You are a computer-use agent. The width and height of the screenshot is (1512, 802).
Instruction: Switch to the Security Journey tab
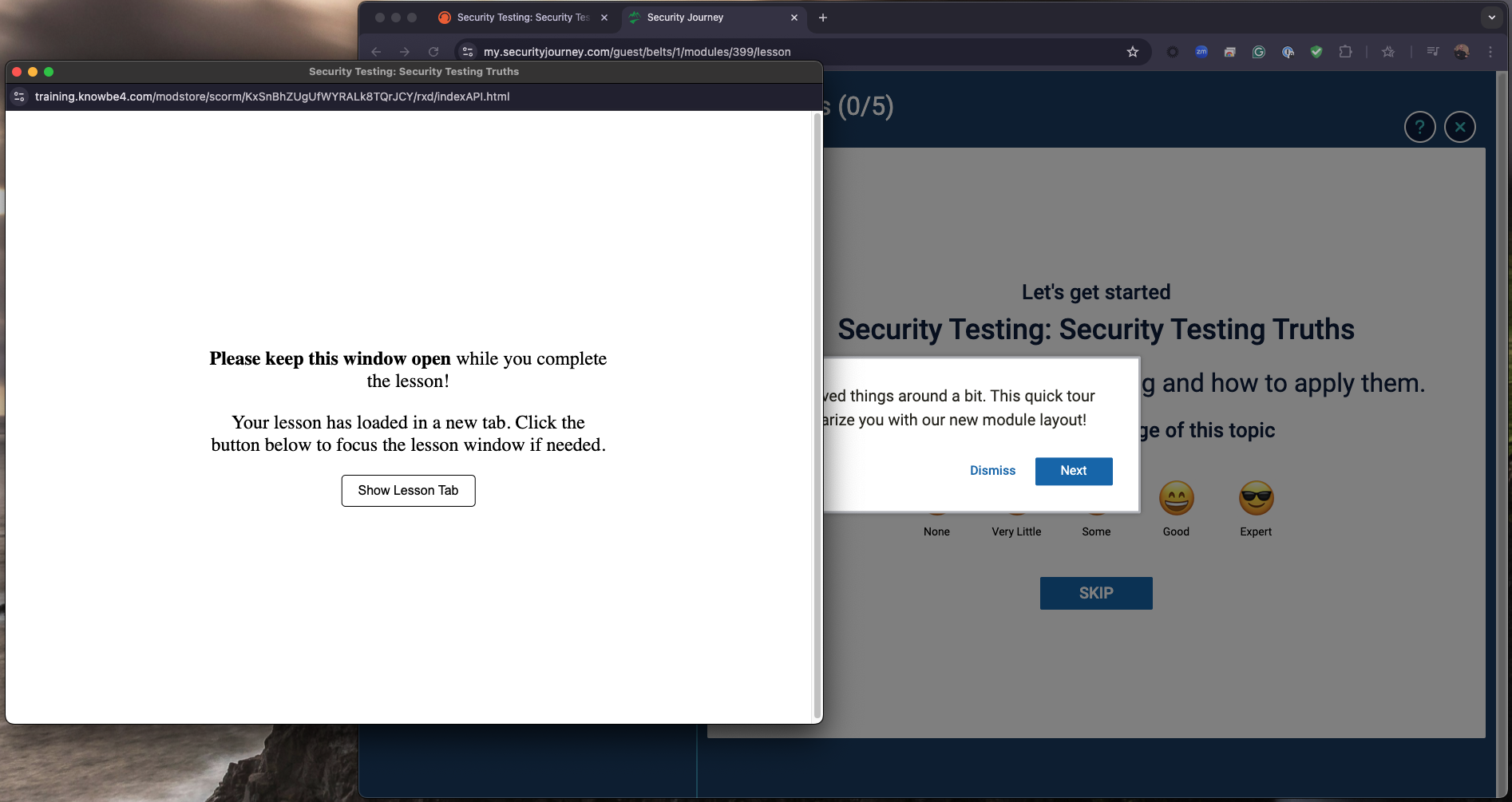tap(684, 17)
